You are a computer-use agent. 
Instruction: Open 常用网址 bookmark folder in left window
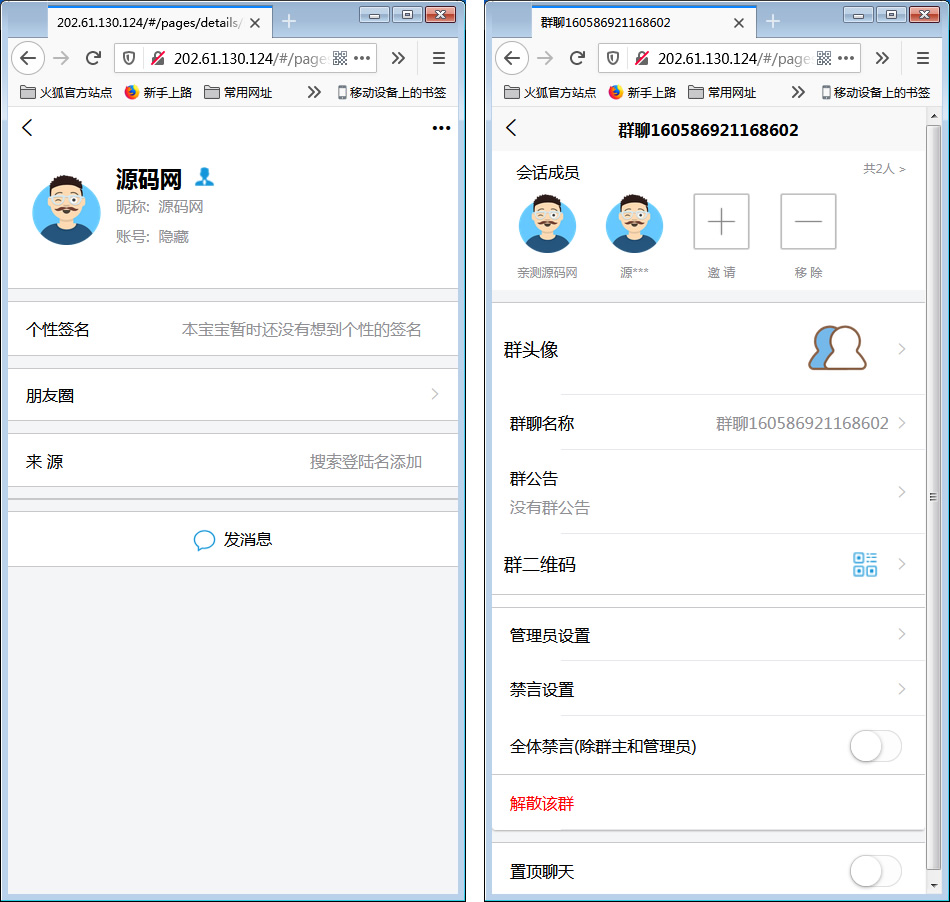[x=238, y=92]
